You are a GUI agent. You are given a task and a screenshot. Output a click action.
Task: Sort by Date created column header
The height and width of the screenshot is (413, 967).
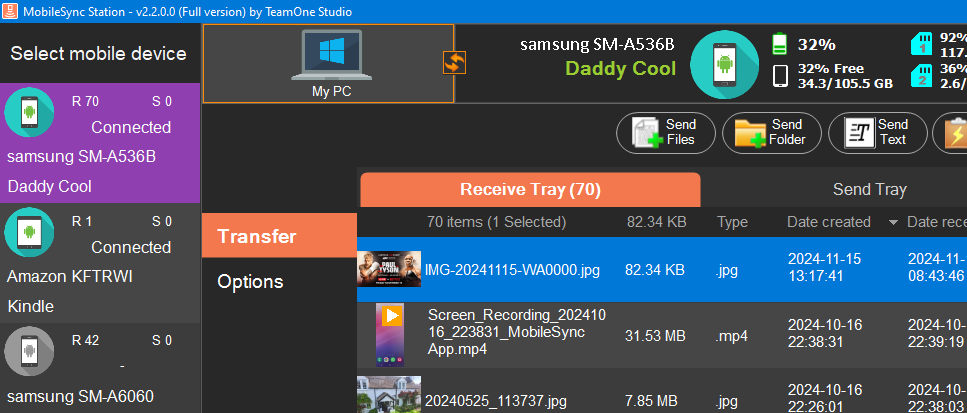point(829,222)
